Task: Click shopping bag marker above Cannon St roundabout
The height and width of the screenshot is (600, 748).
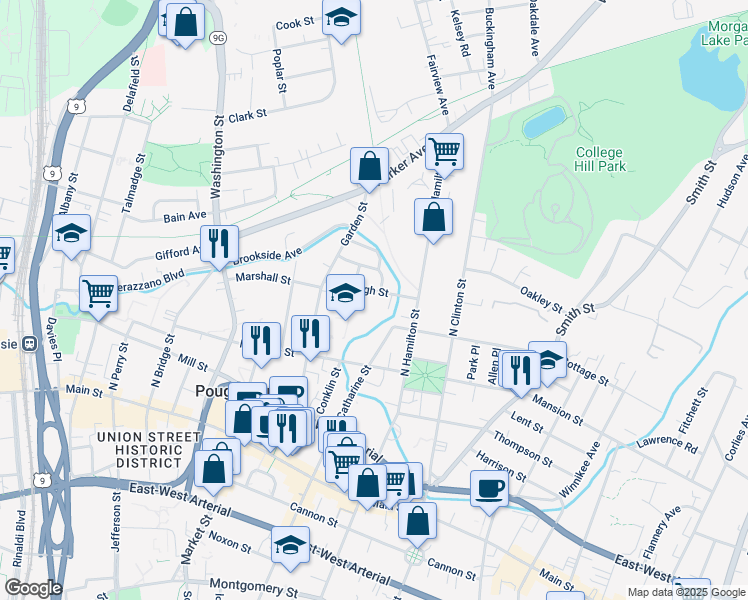Action: coord(417,522)
